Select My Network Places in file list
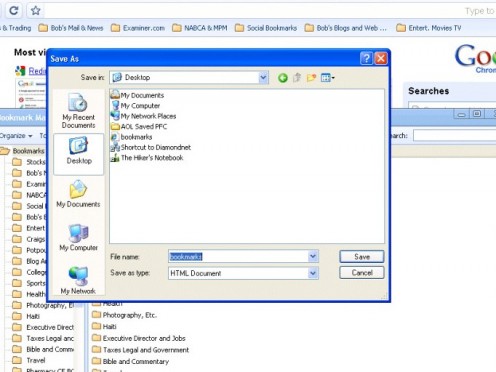Viewport: 496px width, 372px height. (x=144, y=116)
